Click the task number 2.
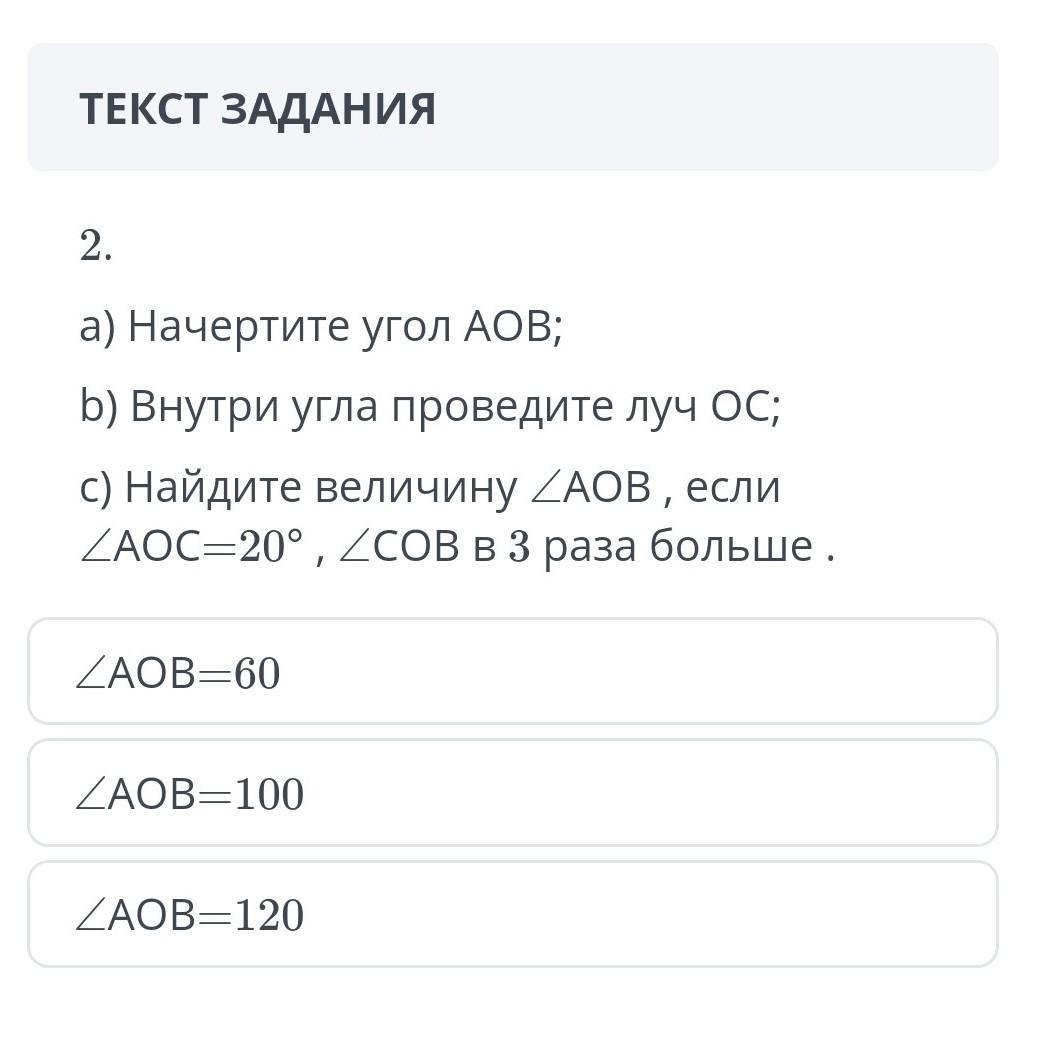This screenshot has width=1039, height=1043. (94, 246)
